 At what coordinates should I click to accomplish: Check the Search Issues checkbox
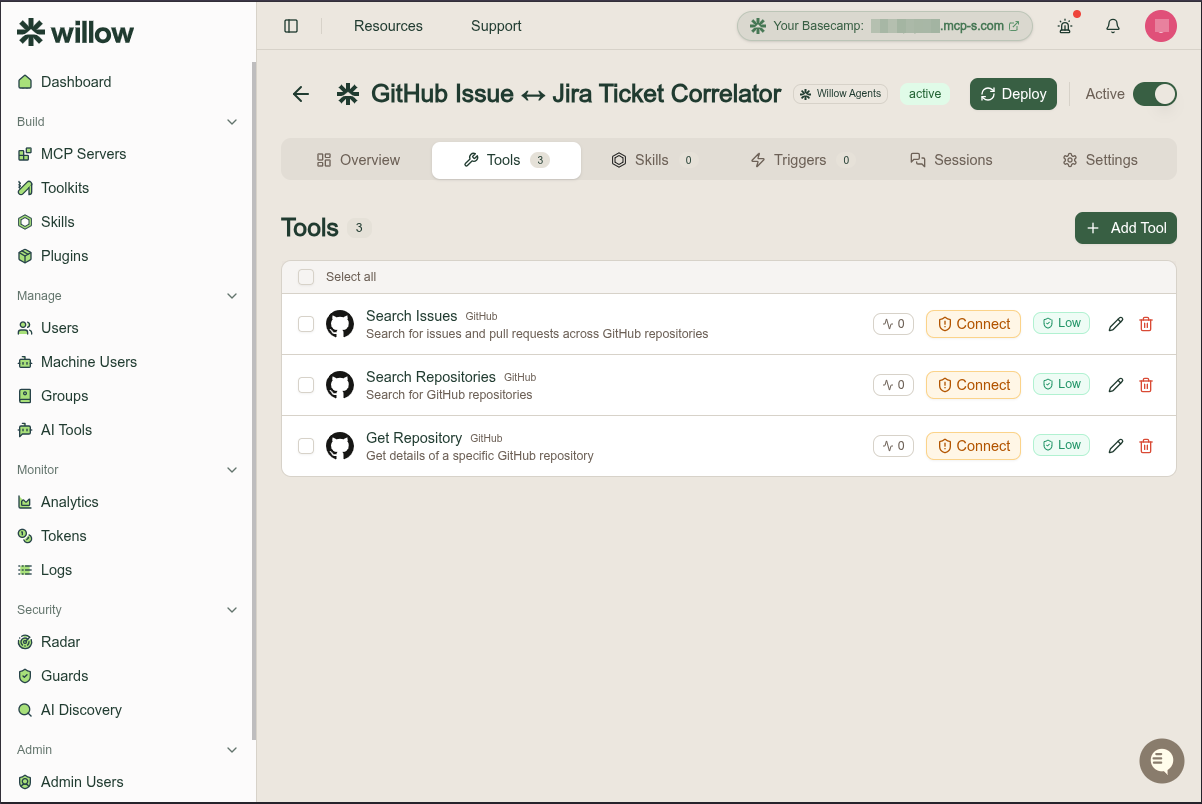(306, 324)
